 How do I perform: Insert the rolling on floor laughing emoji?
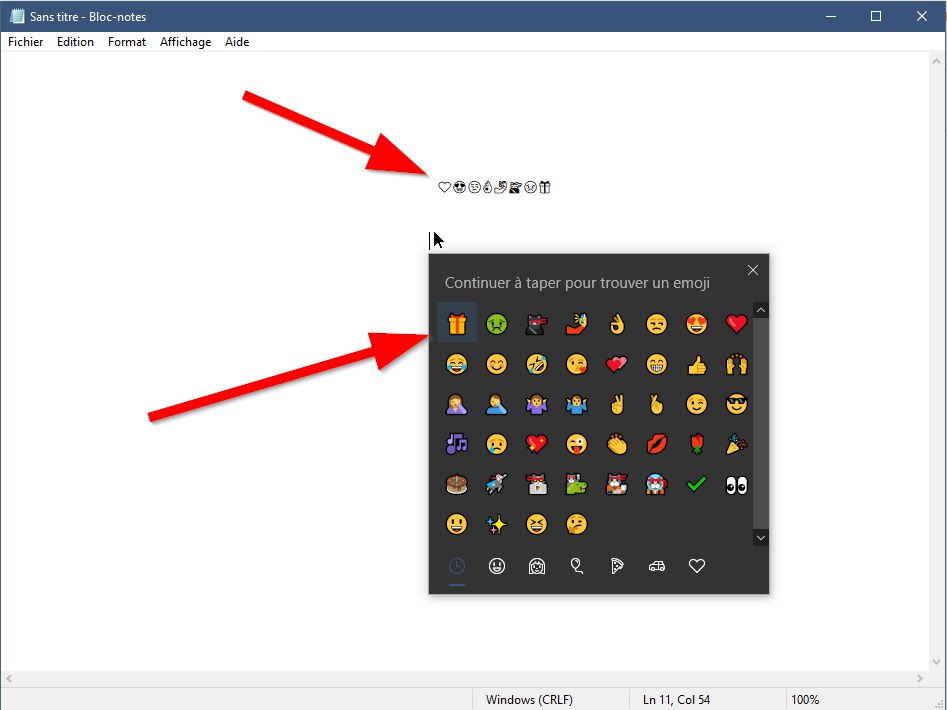point(536,364)
